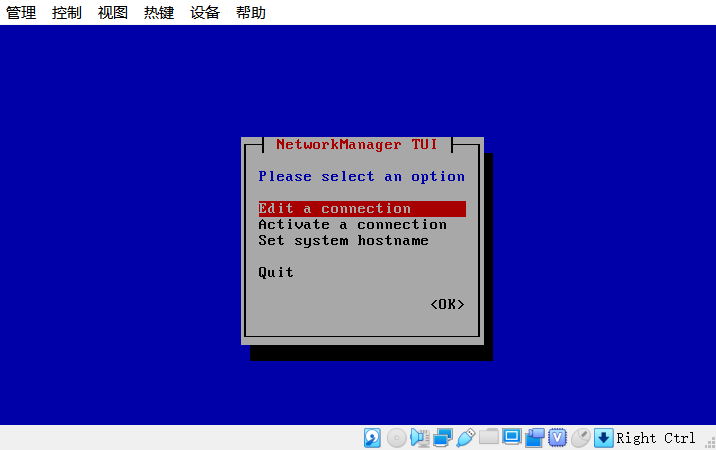716x450 pixels.
Task: Open the 热键 menu
Action: 159,12
